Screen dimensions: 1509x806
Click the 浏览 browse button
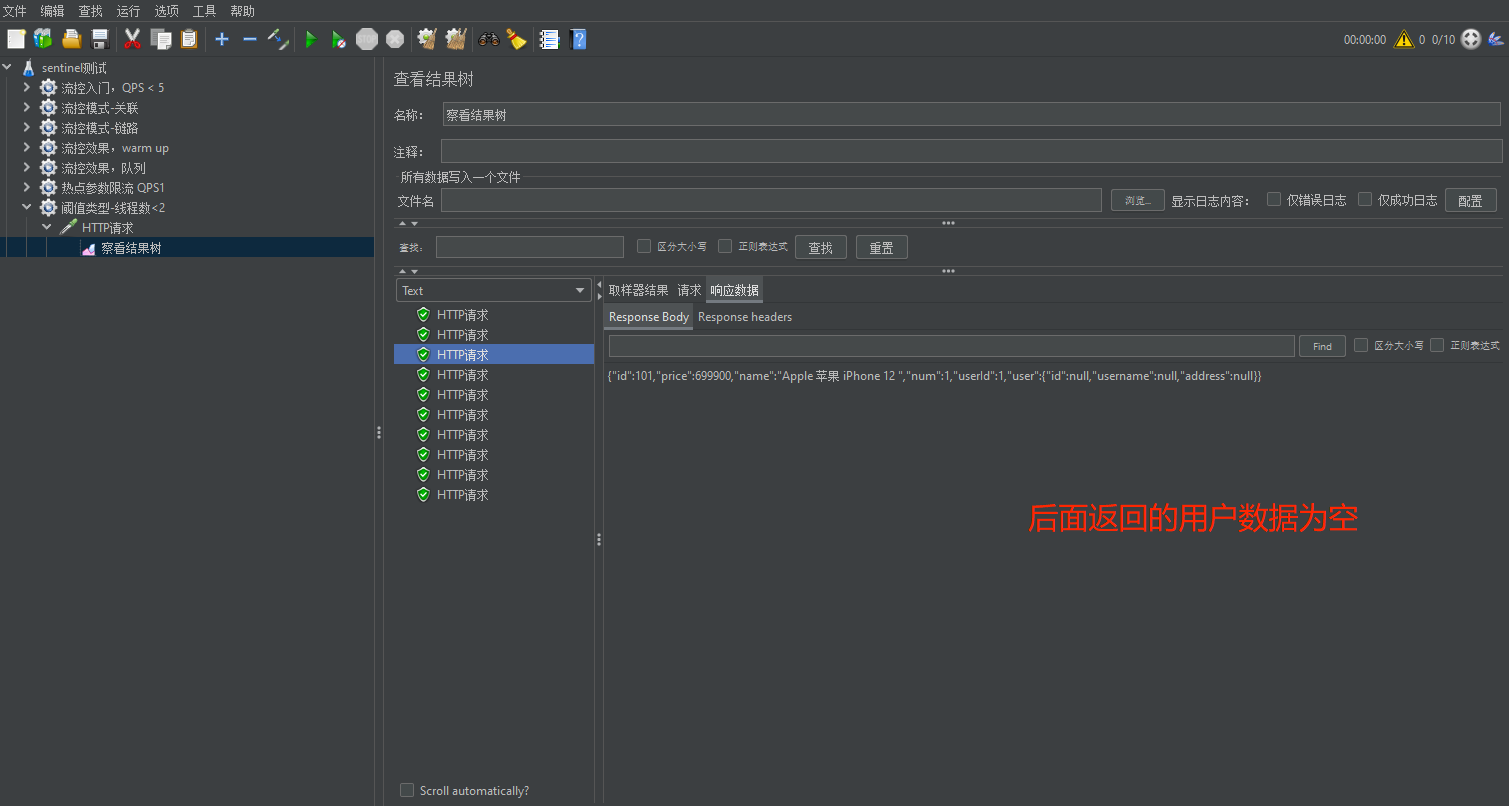coord(1138,200)
